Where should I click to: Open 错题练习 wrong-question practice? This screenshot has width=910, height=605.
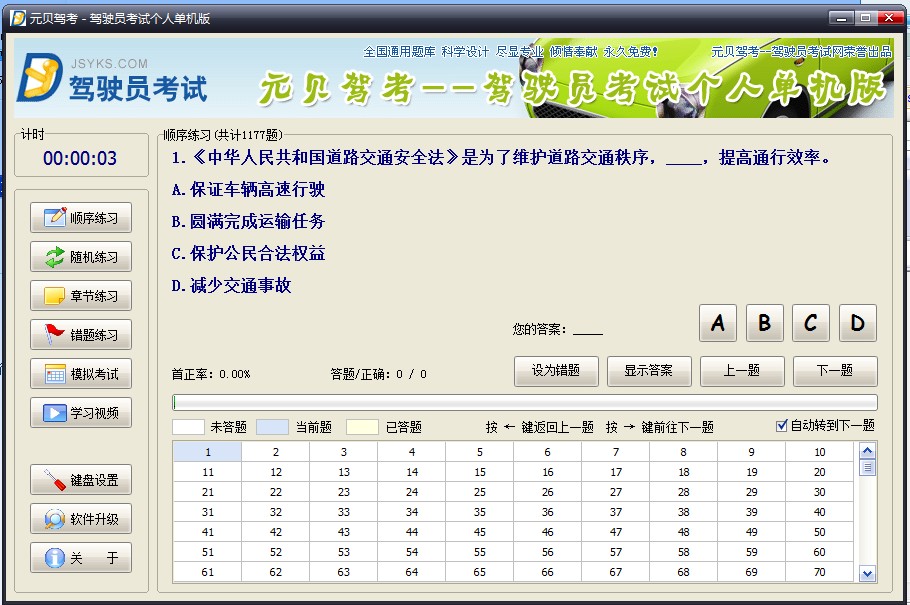coord(81,335)
